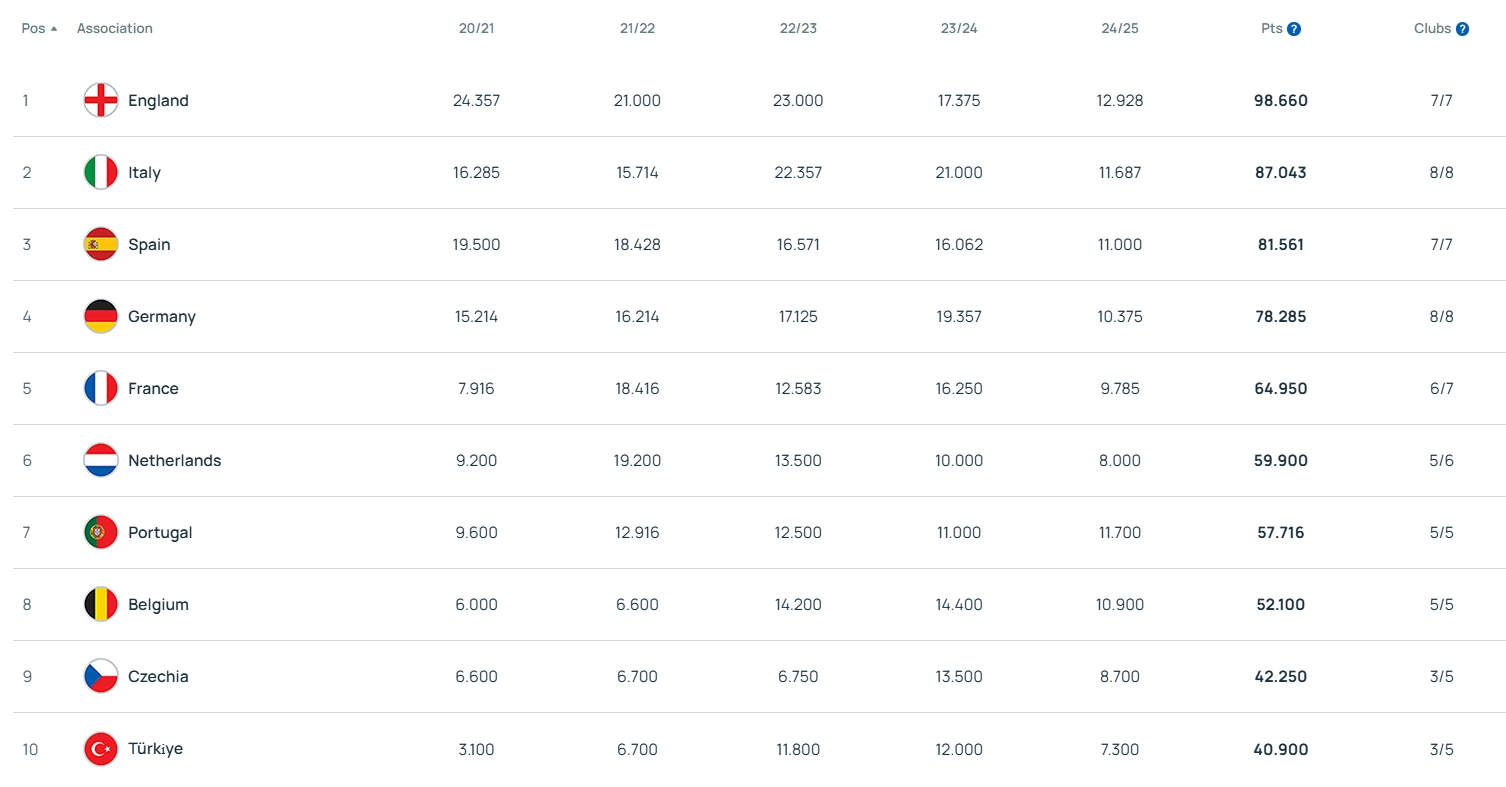Click the Spain flag icon
The image size is (1506, 787).
[101, 245]
